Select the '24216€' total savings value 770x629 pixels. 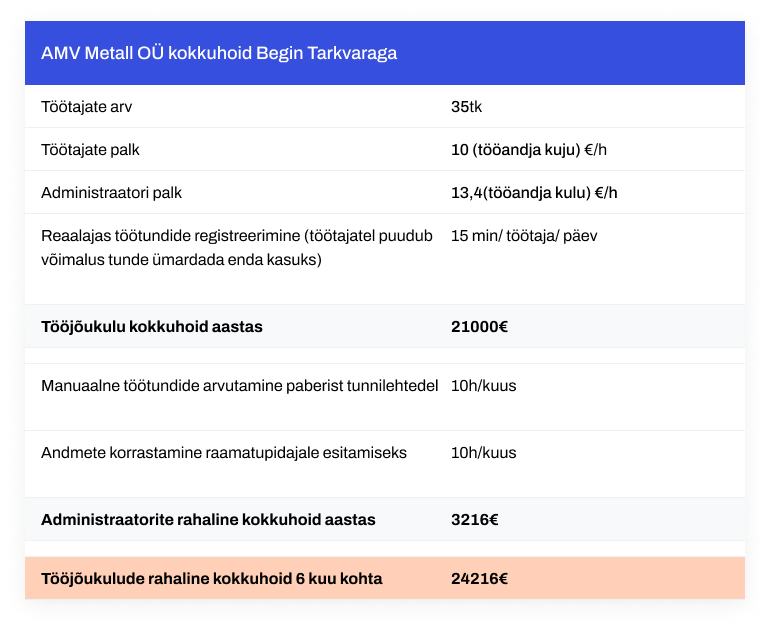click(x=479, y=578)
